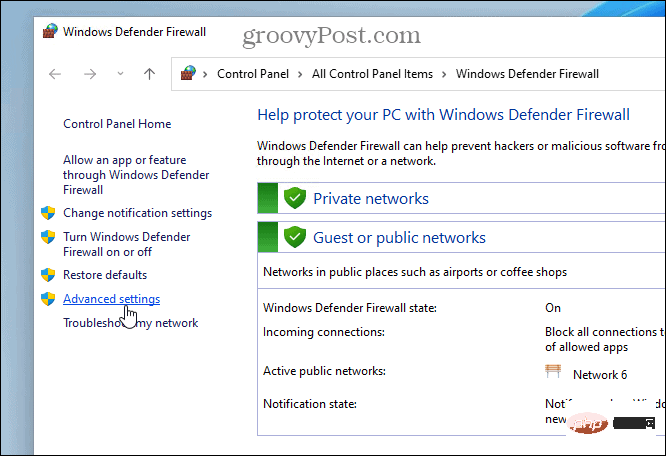The height and width of the screenshot is (456, 666).
Task: Click the Help protect your PC heading
Action: click(x=443, y=115)
